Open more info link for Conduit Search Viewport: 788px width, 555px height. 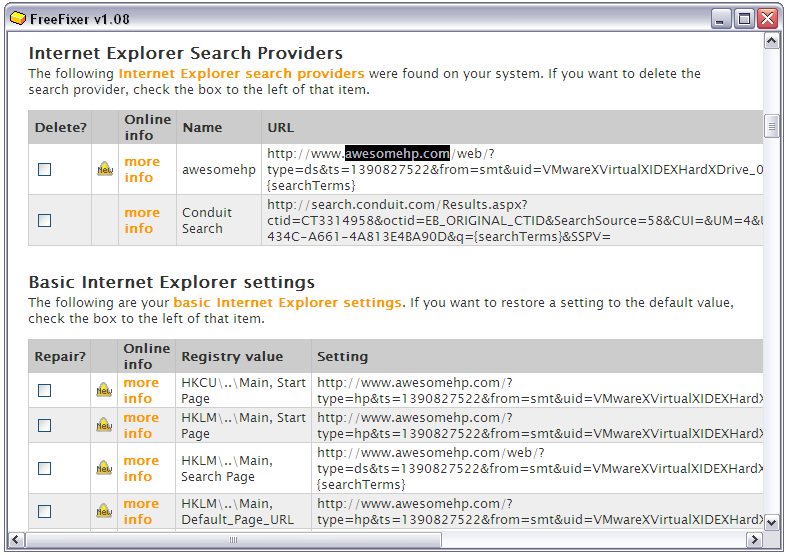[142, 220]
